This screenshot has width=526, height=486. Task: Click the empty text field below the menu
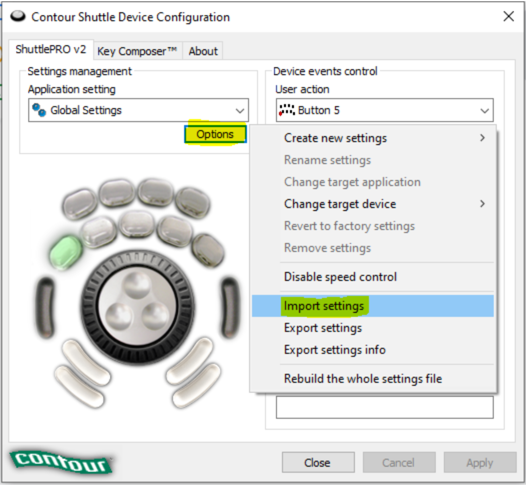[x=384, y=407]
